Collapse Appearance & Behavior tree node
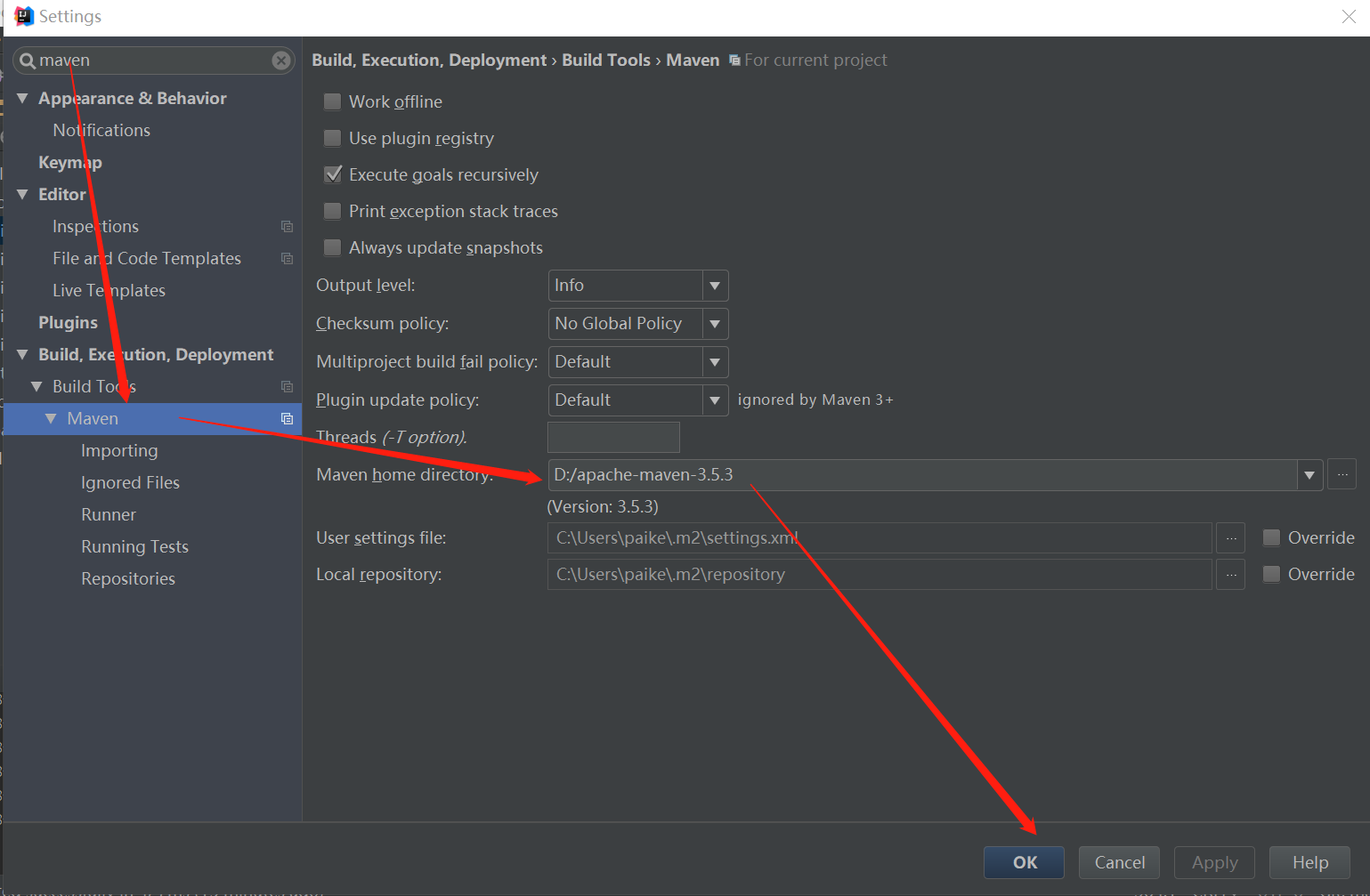Viewport: 1370px width, 896px height. [x=22, y=98]
